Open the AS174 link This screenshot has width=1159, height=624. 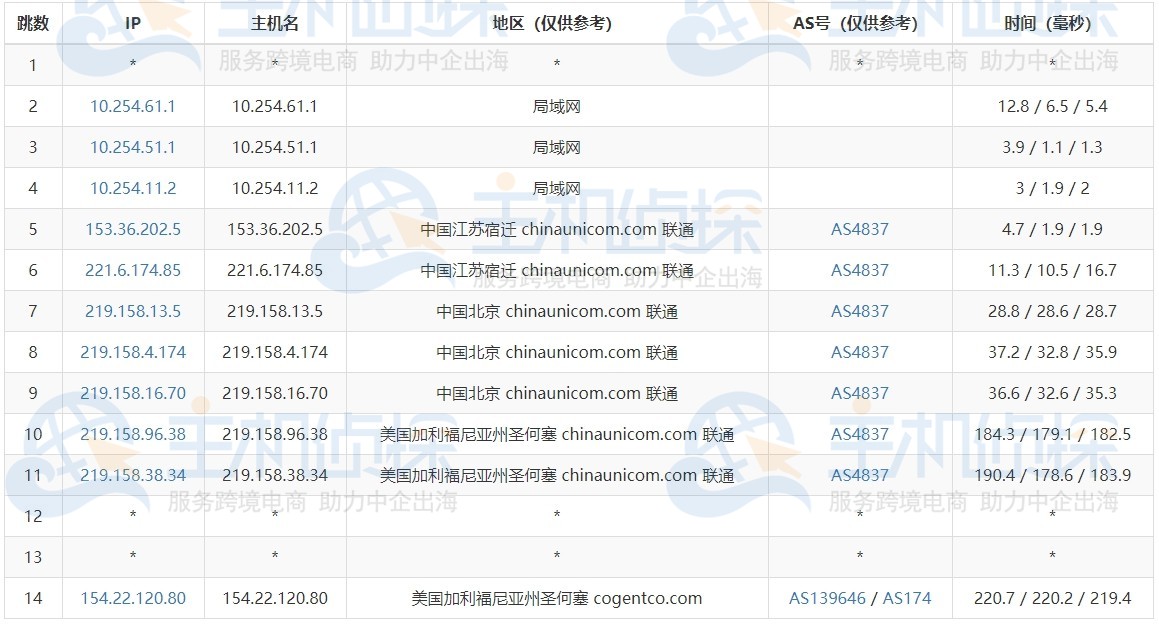click(x=907, y=598)
